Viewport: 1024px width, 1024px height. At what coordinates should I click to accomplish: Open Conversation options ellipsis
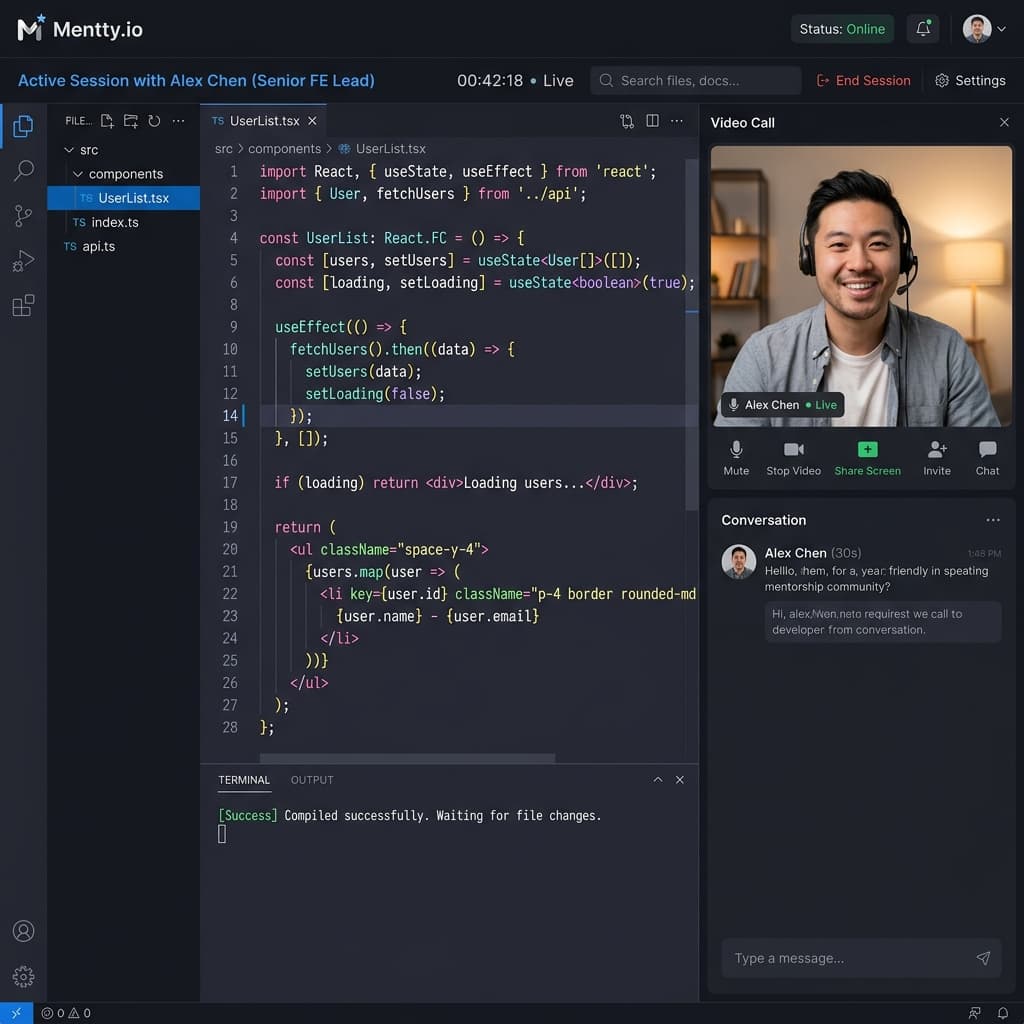(993, 520)
